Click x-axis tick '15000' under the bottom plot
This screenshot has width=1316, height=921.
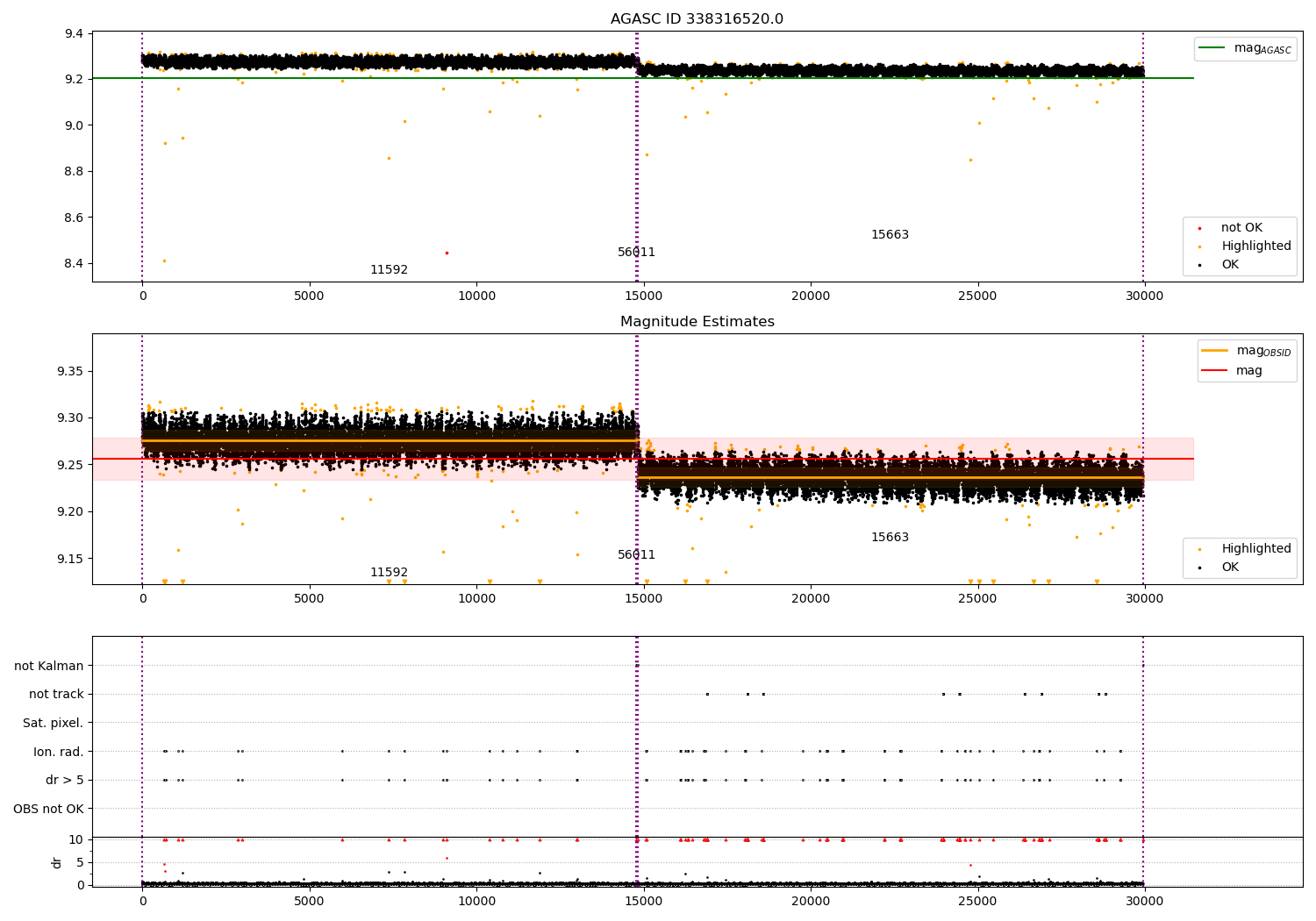(x=643, y=902)
